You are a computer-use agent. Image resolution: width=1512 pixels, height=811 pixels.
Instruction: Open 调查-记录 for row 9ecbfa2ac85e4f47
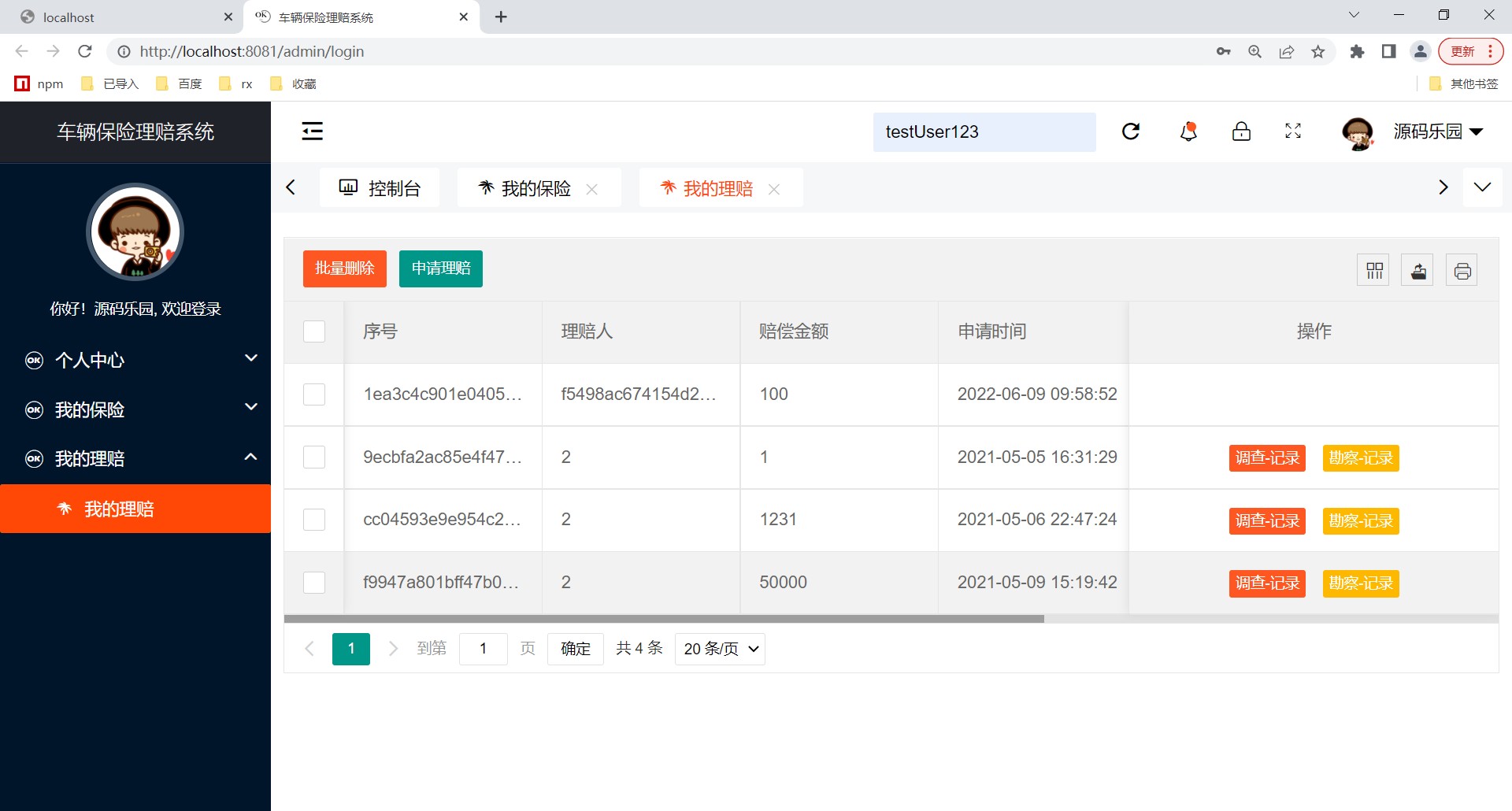[x=1267, y=458]
